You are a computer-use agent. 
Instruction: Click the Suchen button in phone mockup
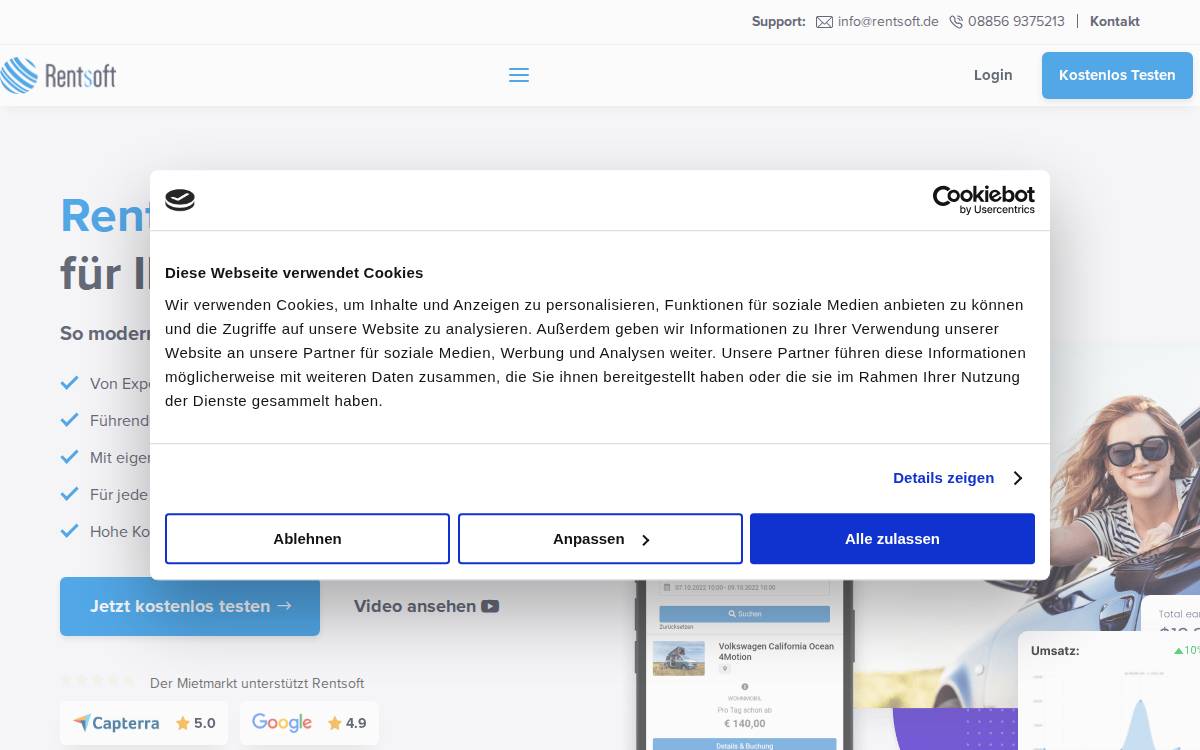point(744,614)
